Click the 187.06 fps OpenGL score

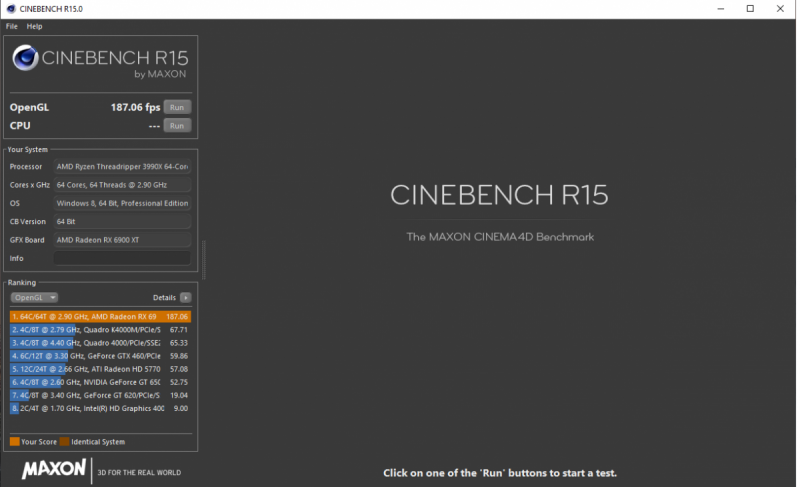pyautogui.click(x=135, y=107)
